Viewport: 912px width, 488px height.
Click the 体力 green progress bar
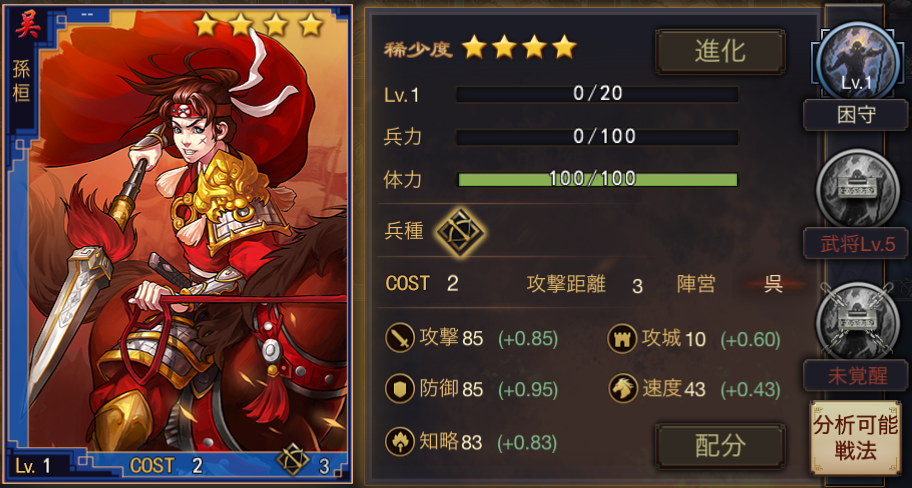[x=597, y=179]
